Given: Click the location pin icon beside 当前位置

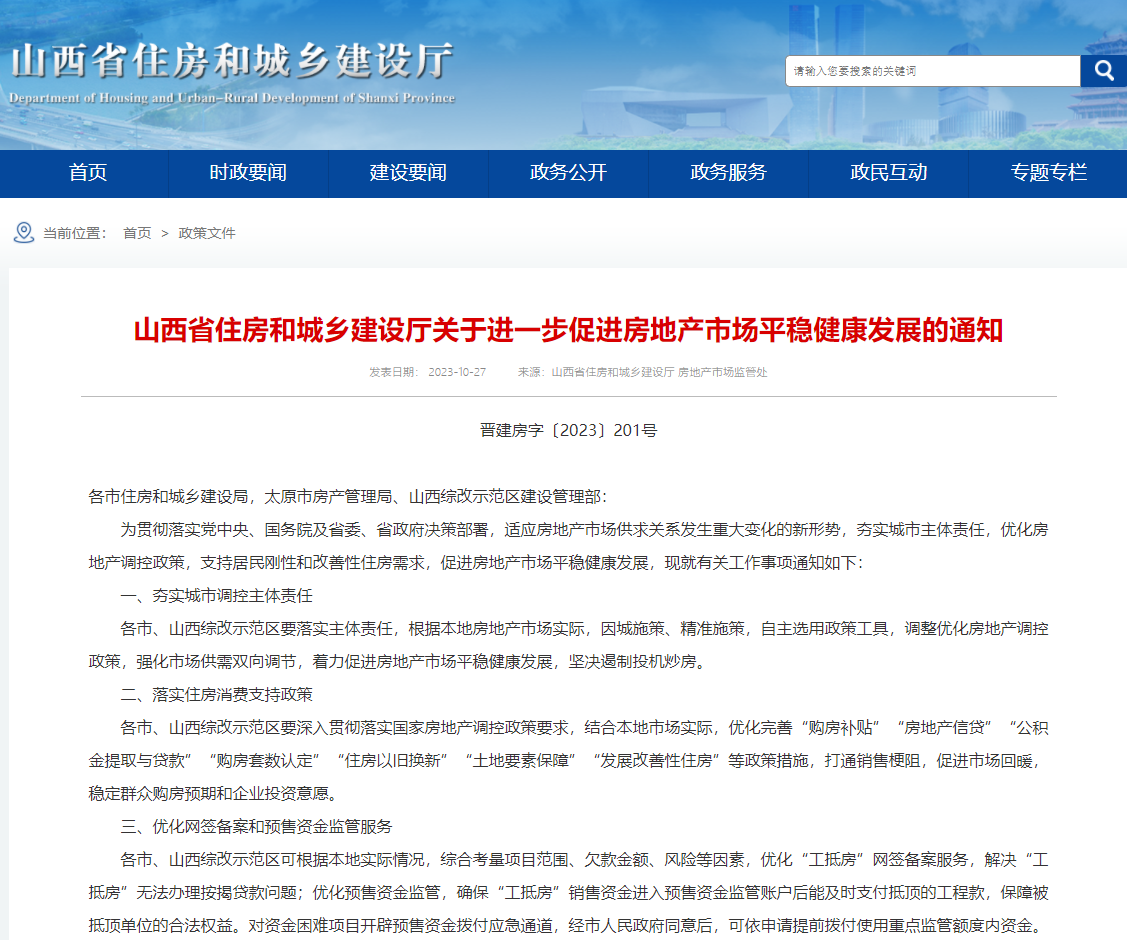Looking at the screenshot, I should click(23, 233).
